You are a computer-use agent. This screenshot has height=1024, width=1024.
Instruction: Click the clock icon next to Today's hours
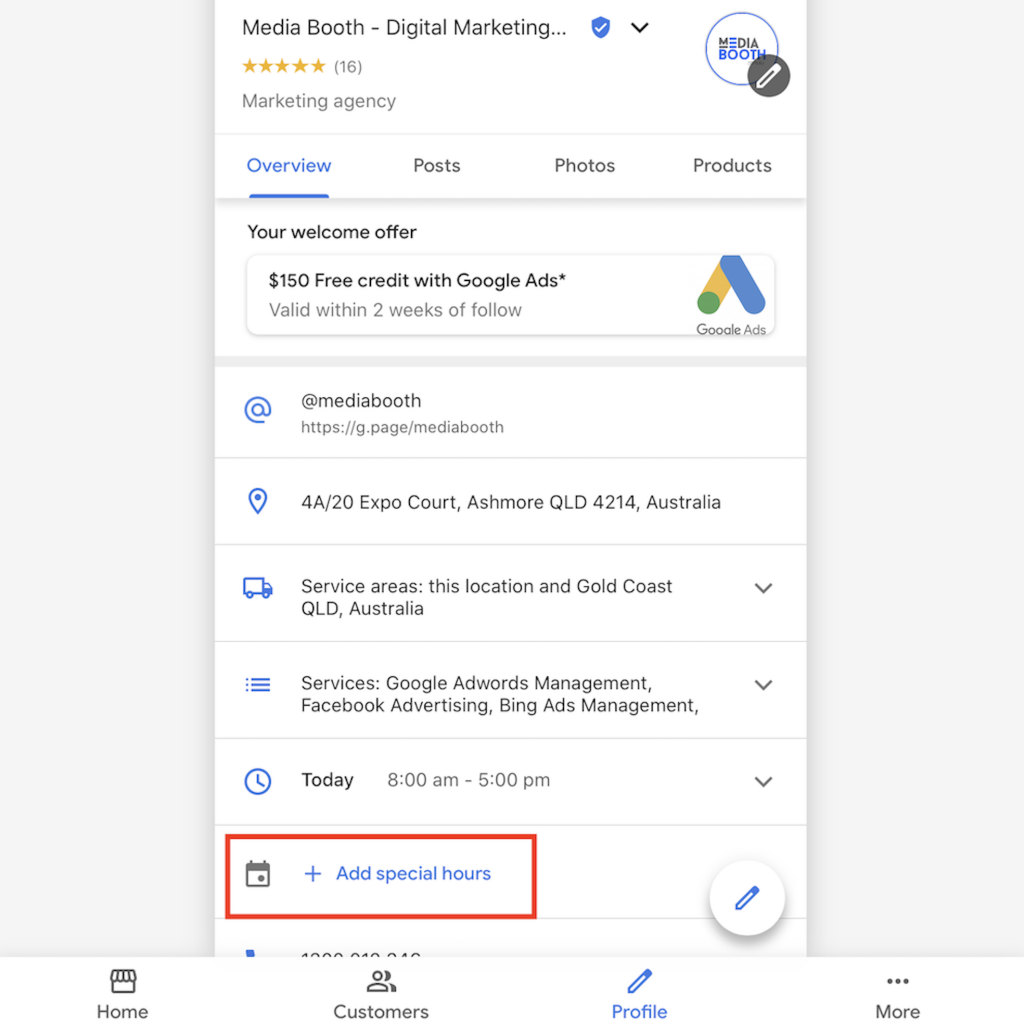(x=258, y=781)
